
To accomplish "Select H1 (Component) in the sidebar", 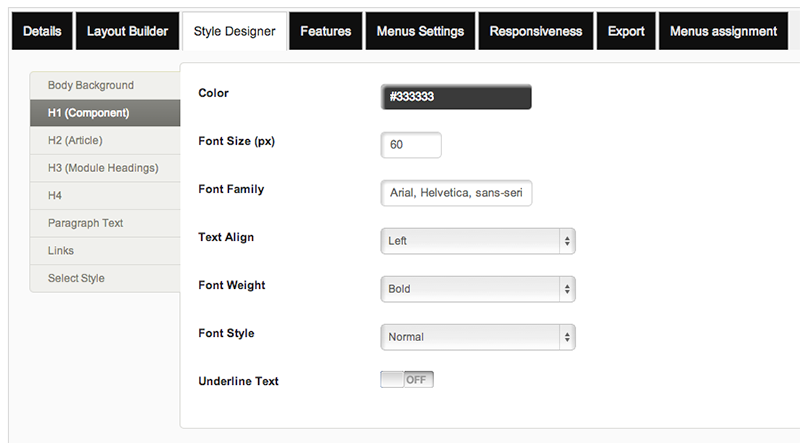I will [x=105, y=113].
